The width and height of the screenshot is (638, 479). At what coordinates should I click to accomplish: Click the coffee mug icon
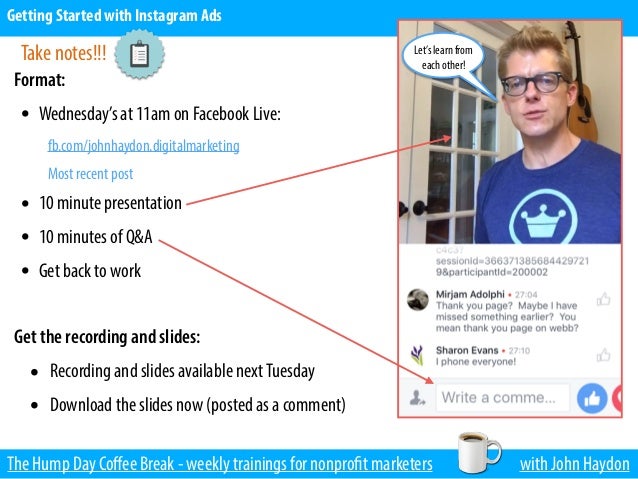[x=479, y=453]
